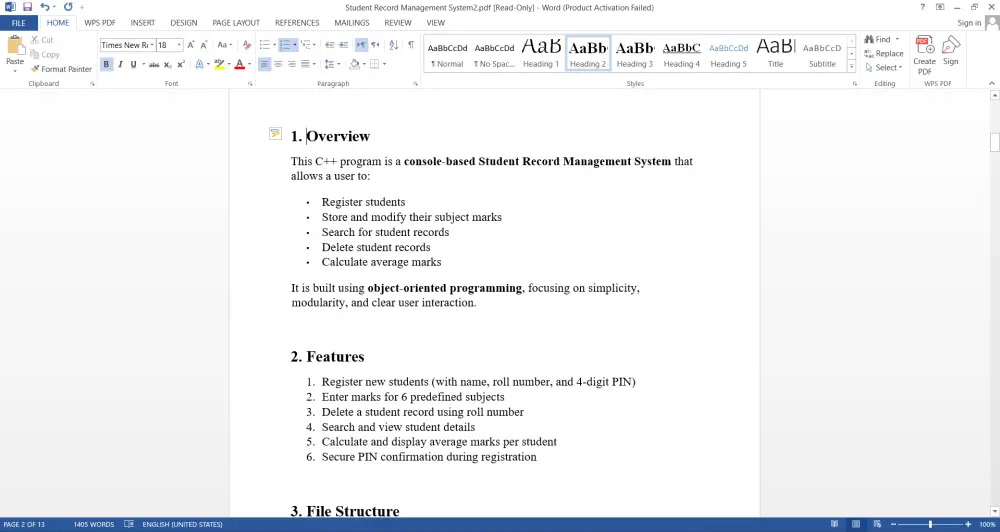Switch to Read Mode view
The height and width of the screenshot is (532, 1000).
tap(834, 524)
